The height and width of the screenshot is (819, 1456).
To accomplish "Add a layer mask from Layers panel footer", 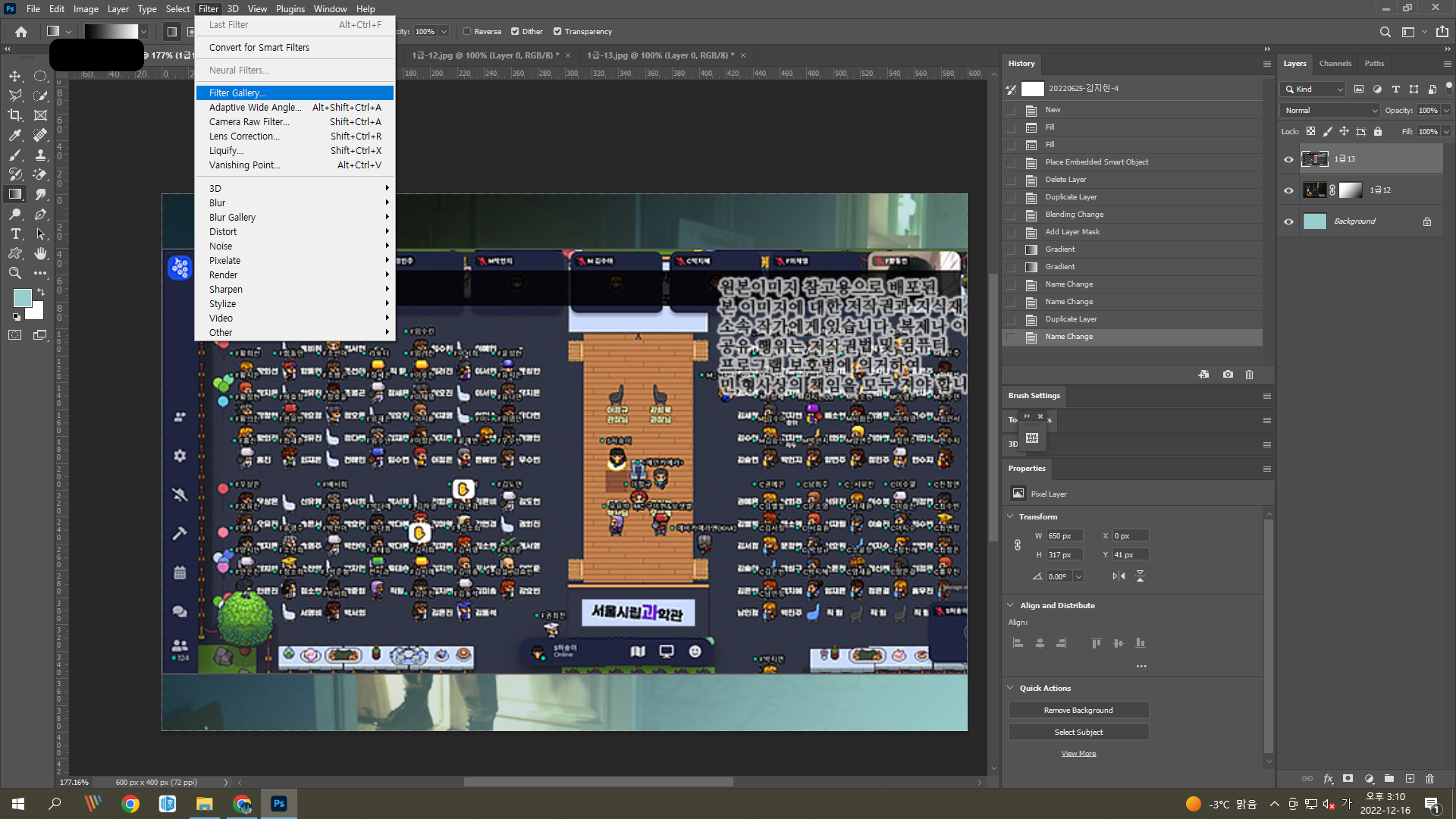I will click(1348, 779).
